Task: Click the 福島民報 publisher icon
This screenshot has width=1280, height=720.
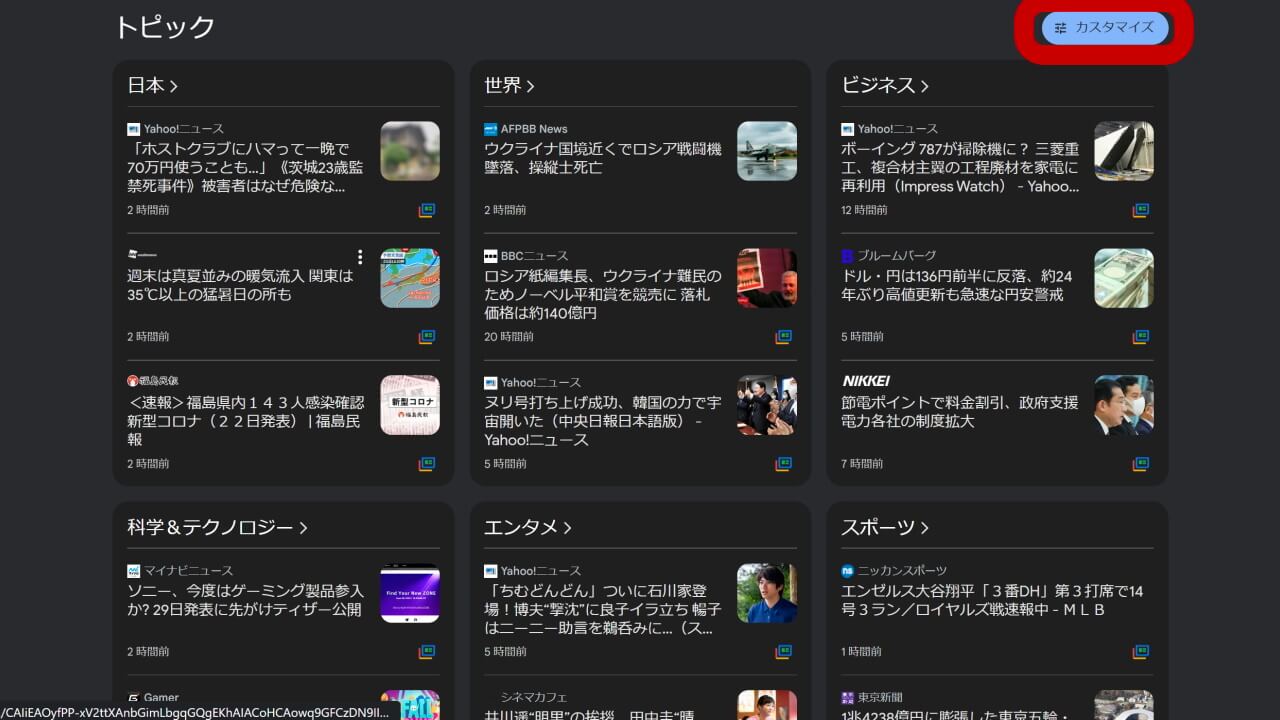Action: click(x=131, y=381)
